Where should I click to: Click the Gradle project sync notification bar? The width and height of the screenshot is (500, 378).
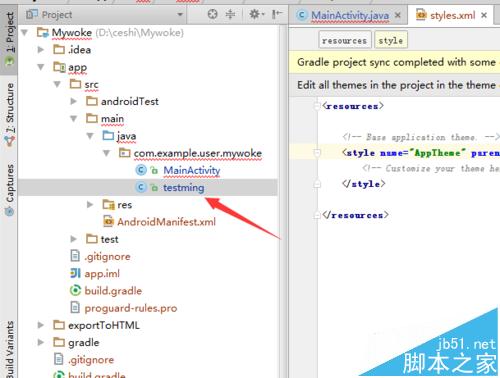(x=395, y=62)
